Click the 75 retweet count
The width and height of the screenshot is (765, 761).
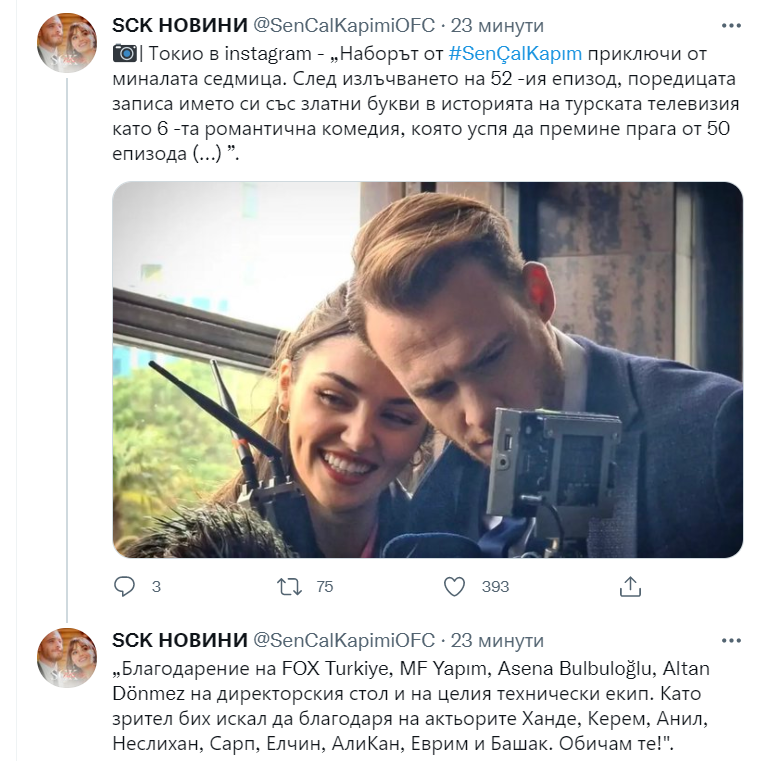click(324, 587)
